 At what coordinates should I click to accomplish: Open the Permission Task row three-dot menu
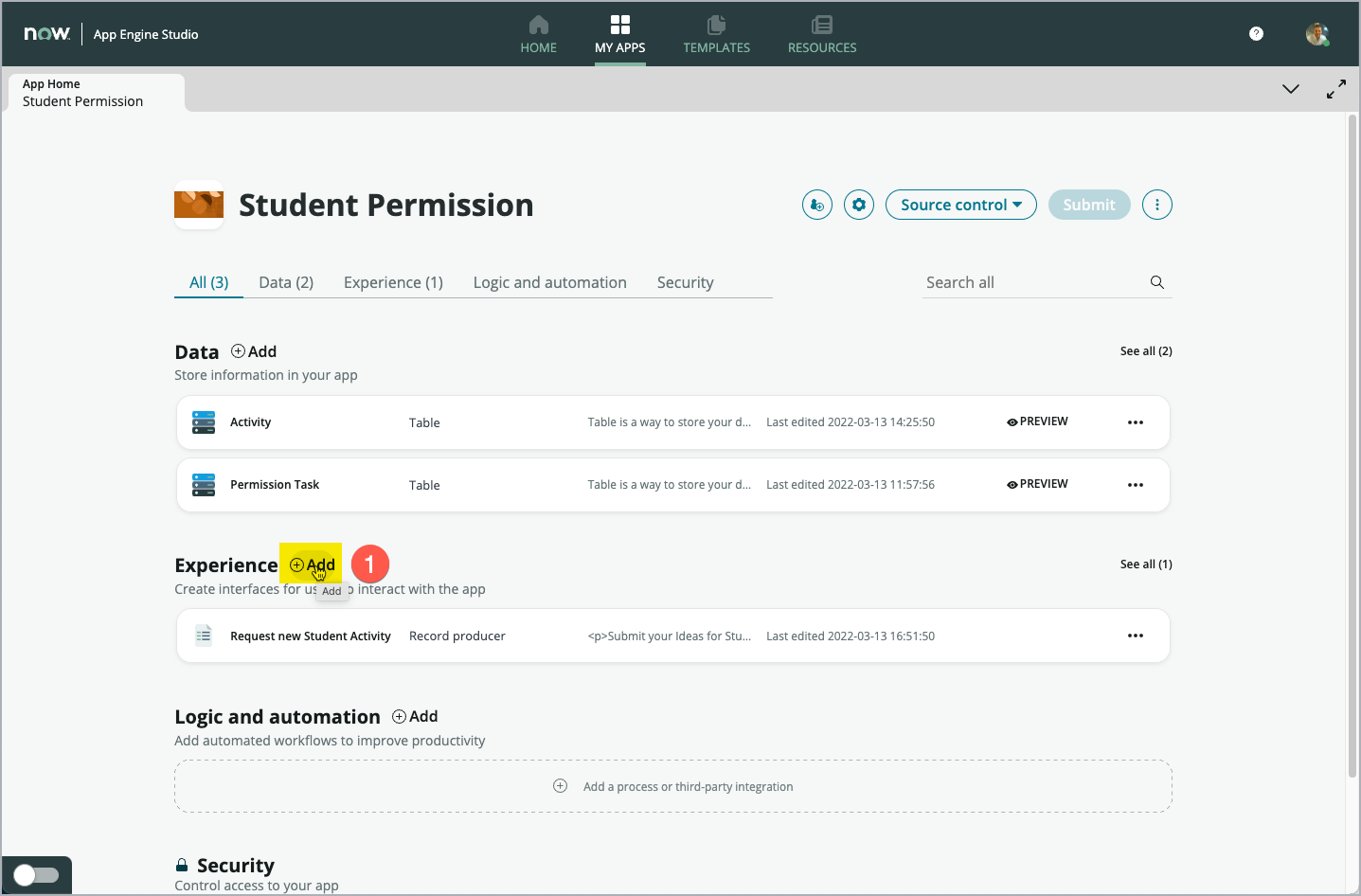pyautogui.click(x=1136, y=485)
